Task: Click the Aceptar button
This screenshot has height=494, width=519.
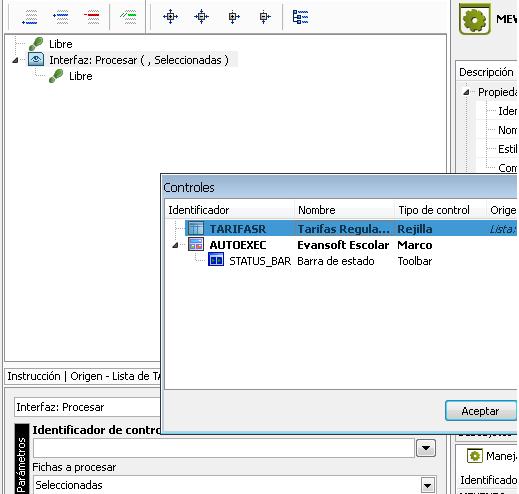Action: (x=480, y=411)
